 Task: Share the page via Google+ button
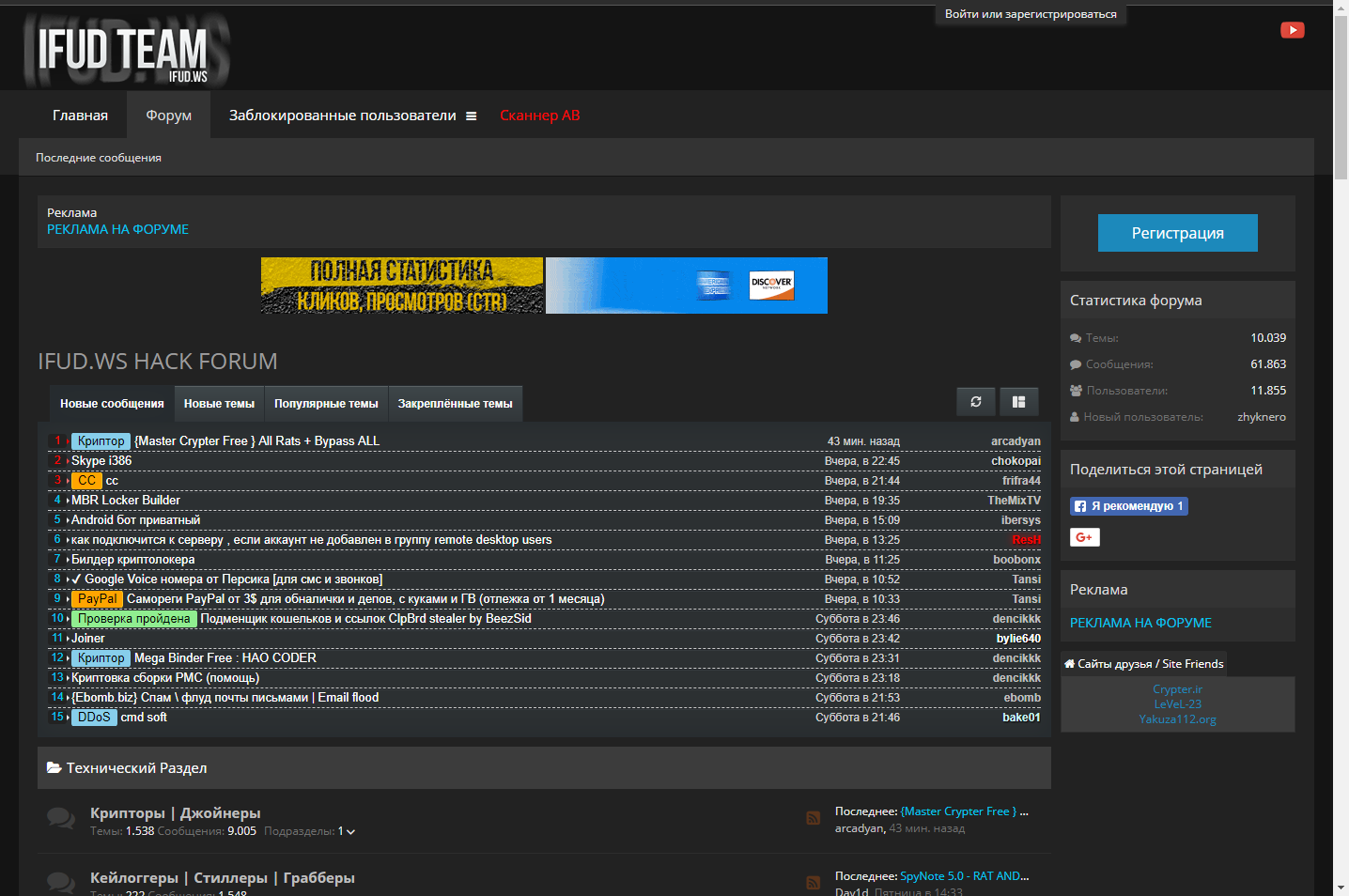click(1085, 537)
